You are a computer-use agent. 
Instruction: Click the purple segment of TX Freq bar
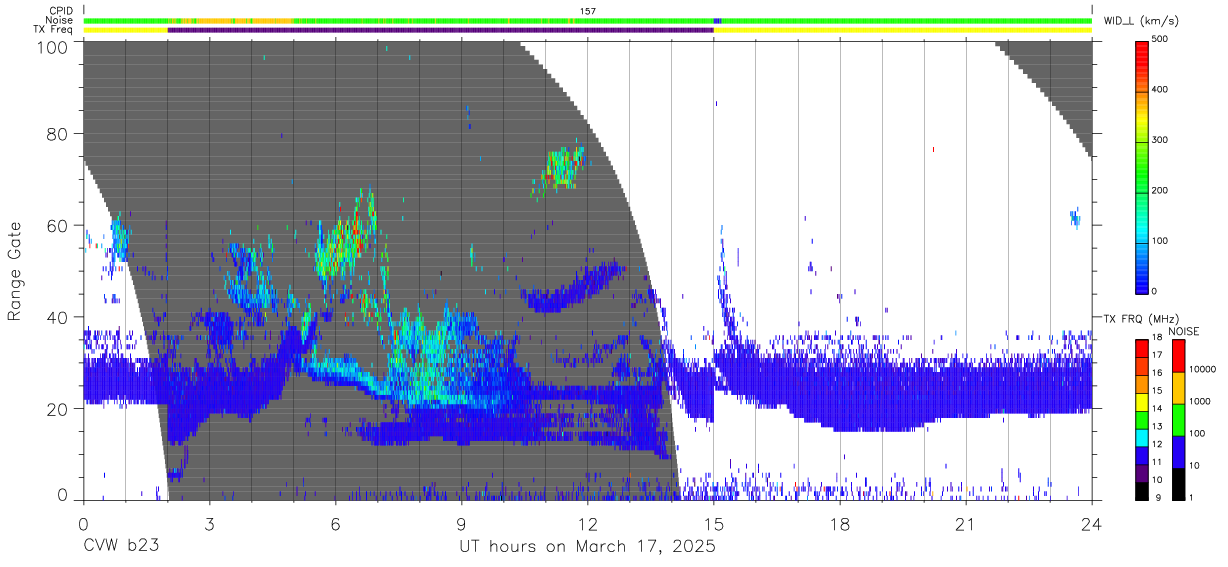click(440, 30)
